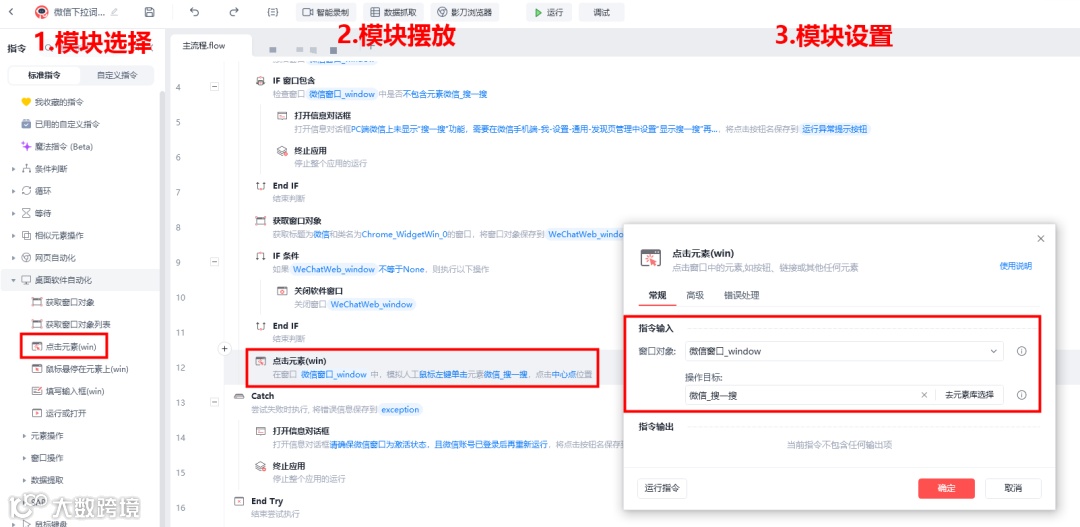Screen dimensions: 1080x527
Task: Collapse the IF 窗口包含 block at line 4
Action: pos(214,87)
